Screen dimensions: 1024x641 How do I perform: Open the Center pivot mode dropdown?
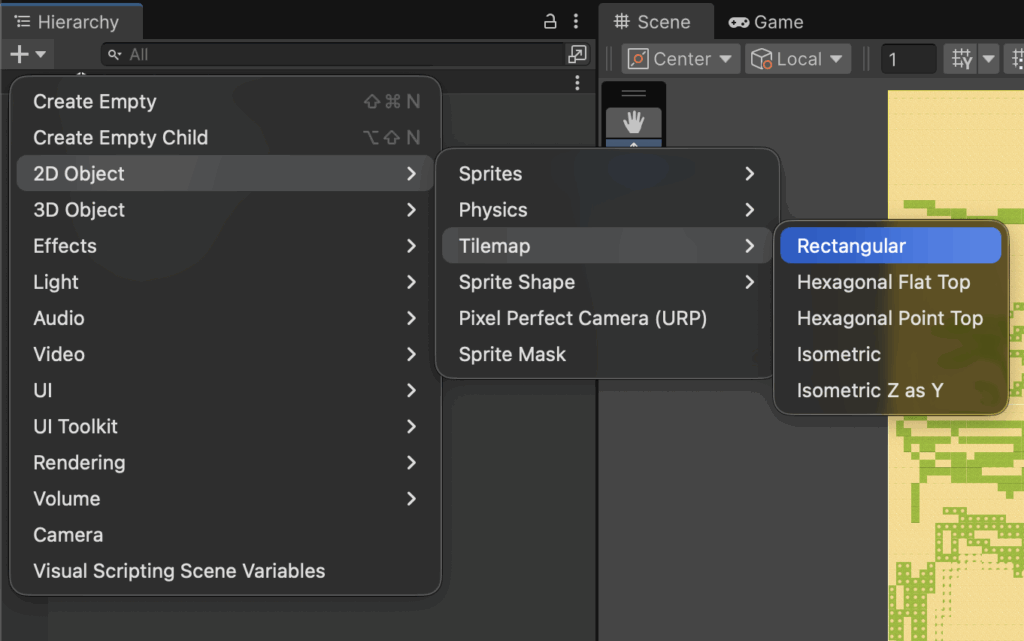click(681, 59)
